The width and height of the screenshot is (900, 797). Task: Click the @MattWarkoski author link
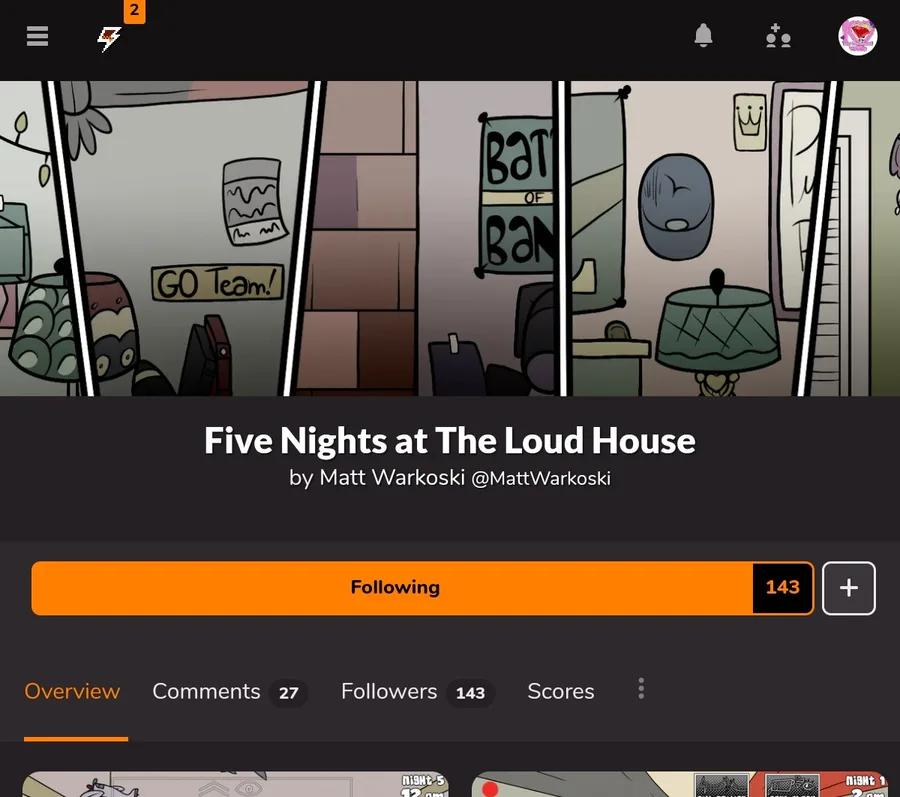tap(541, 478)
